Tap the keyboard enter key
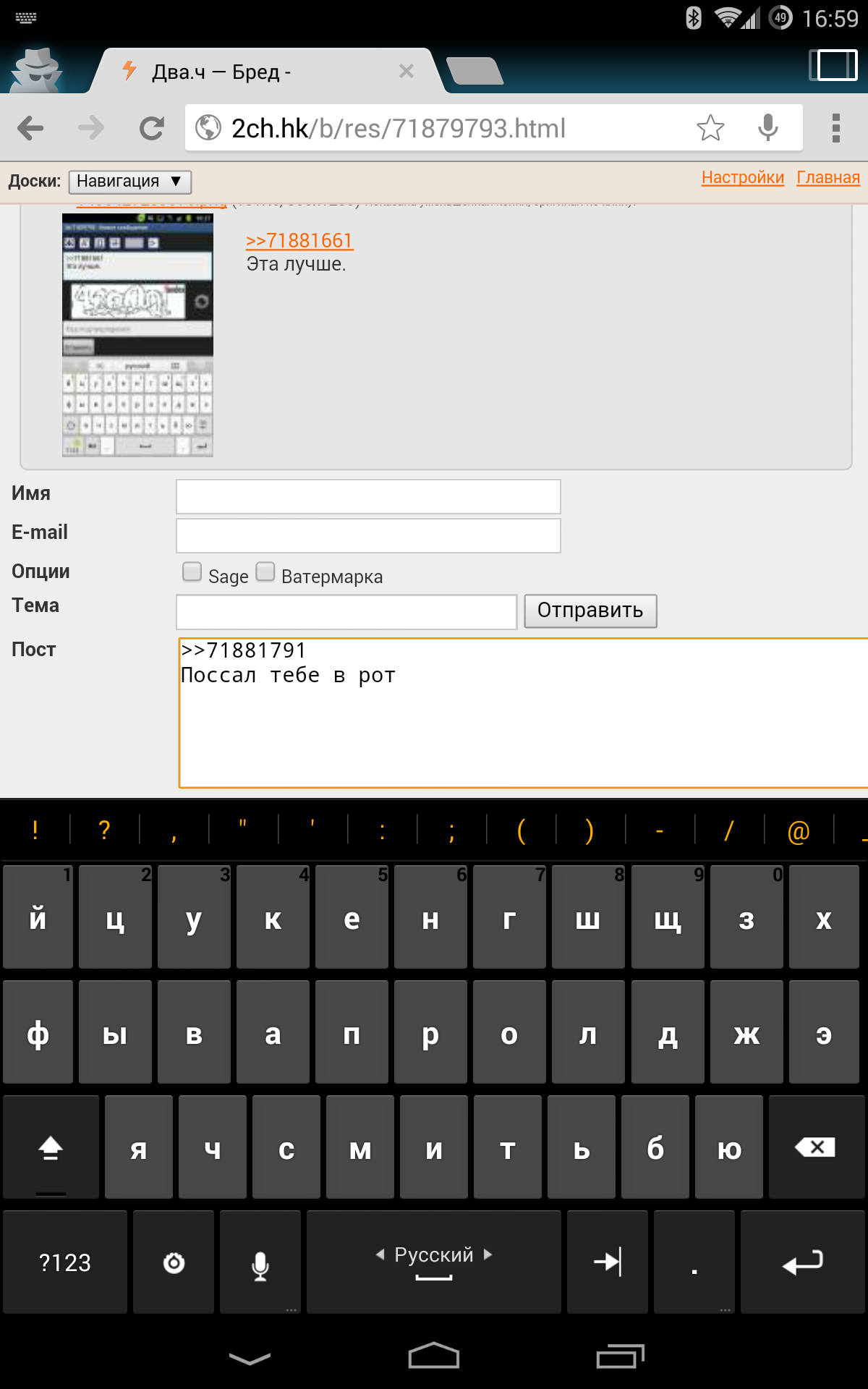 pyautogui.click(x=803, y=1262)
